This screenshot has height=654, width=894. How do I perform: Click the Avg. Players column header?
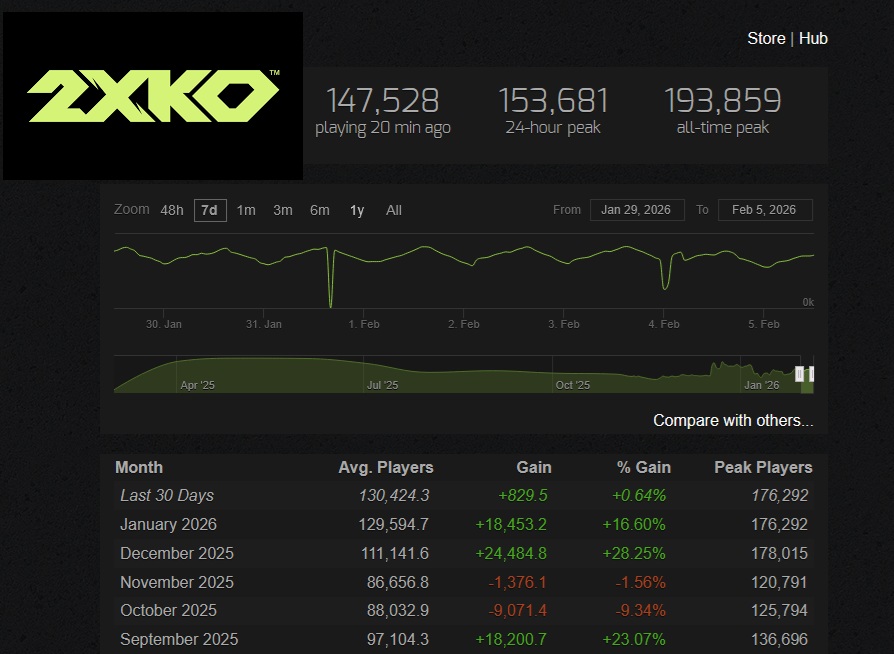[x=386, y=468]
